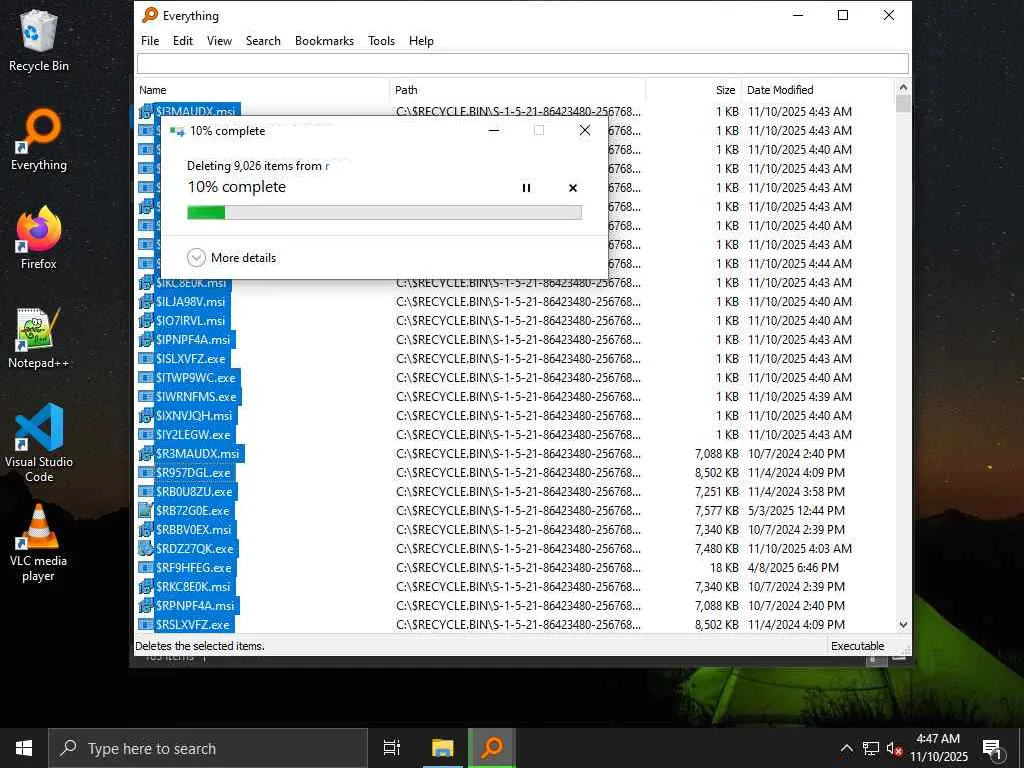1024x768 pixels.
Task: Click the file icon of $R3MAUDX.msi
Action: (146, 454)
